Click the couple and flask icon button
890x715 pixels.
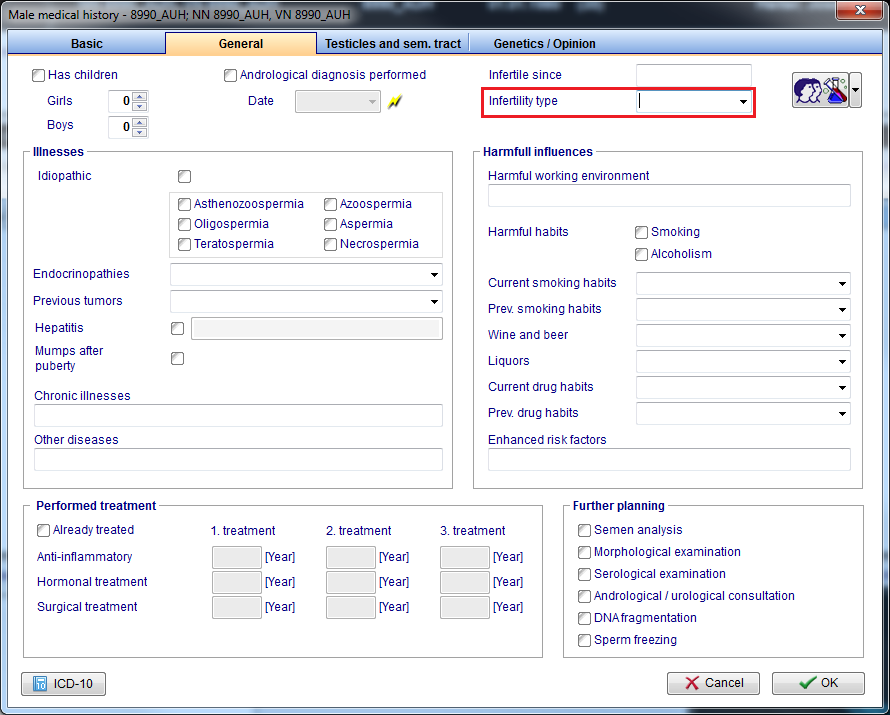point(820,90)
